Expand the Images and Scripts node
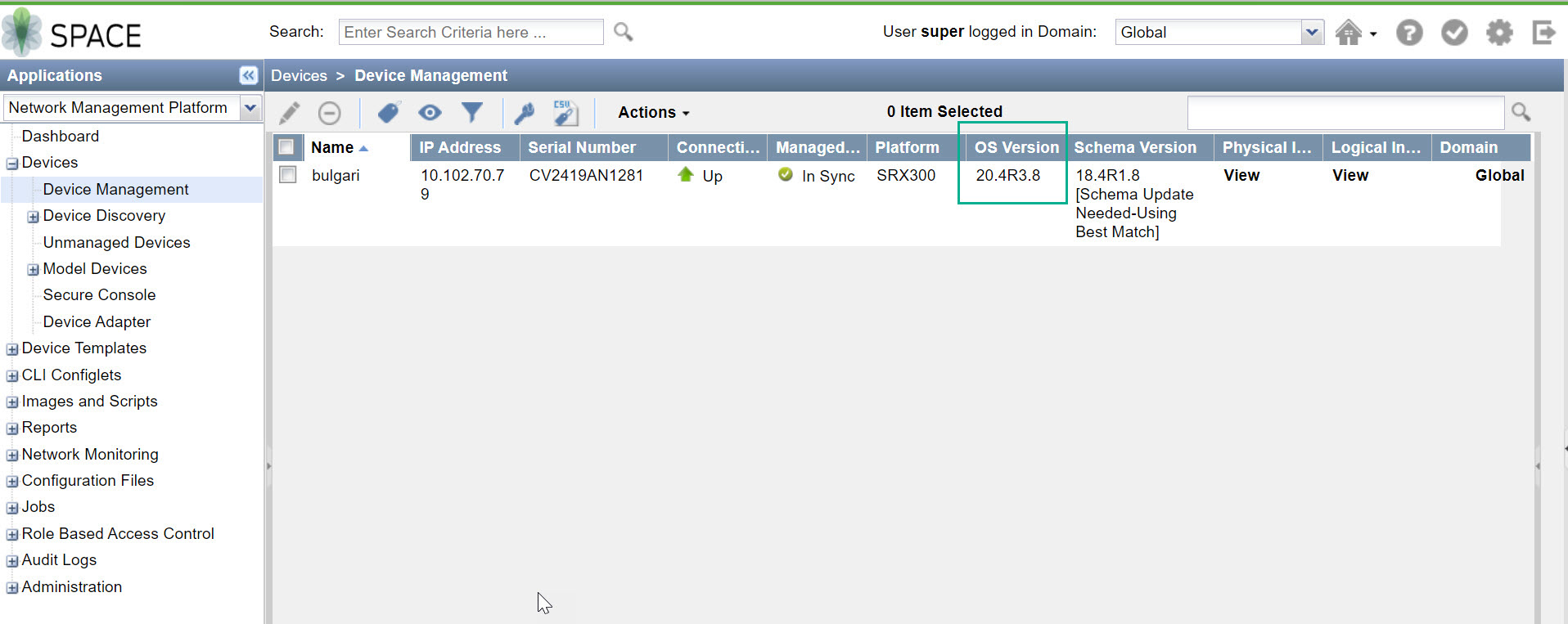 [x=12, y=402]
